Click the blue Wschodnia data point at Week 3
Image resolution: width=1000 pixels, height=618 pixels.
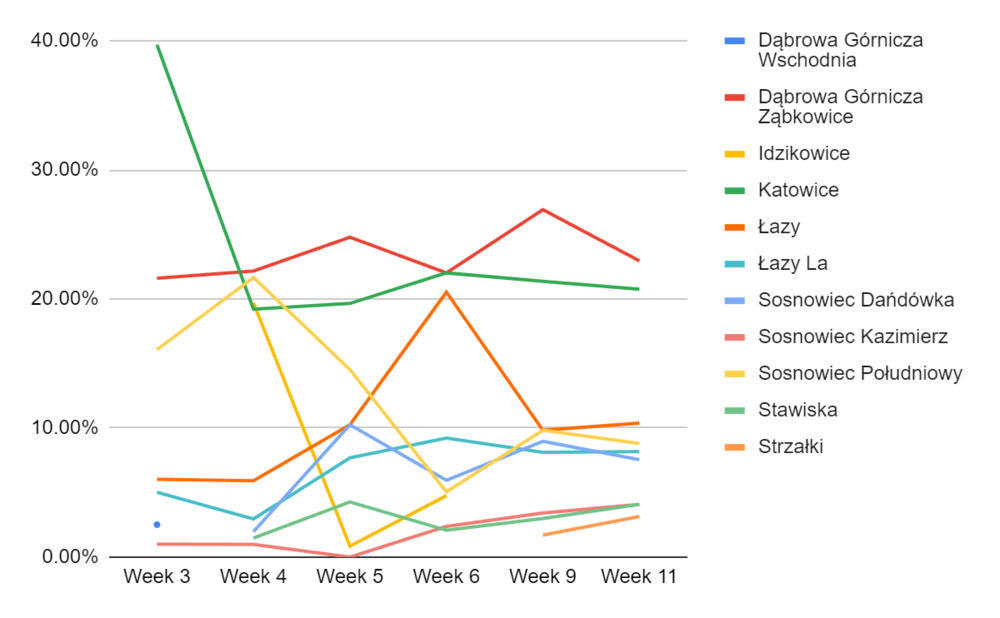[157, 524]
